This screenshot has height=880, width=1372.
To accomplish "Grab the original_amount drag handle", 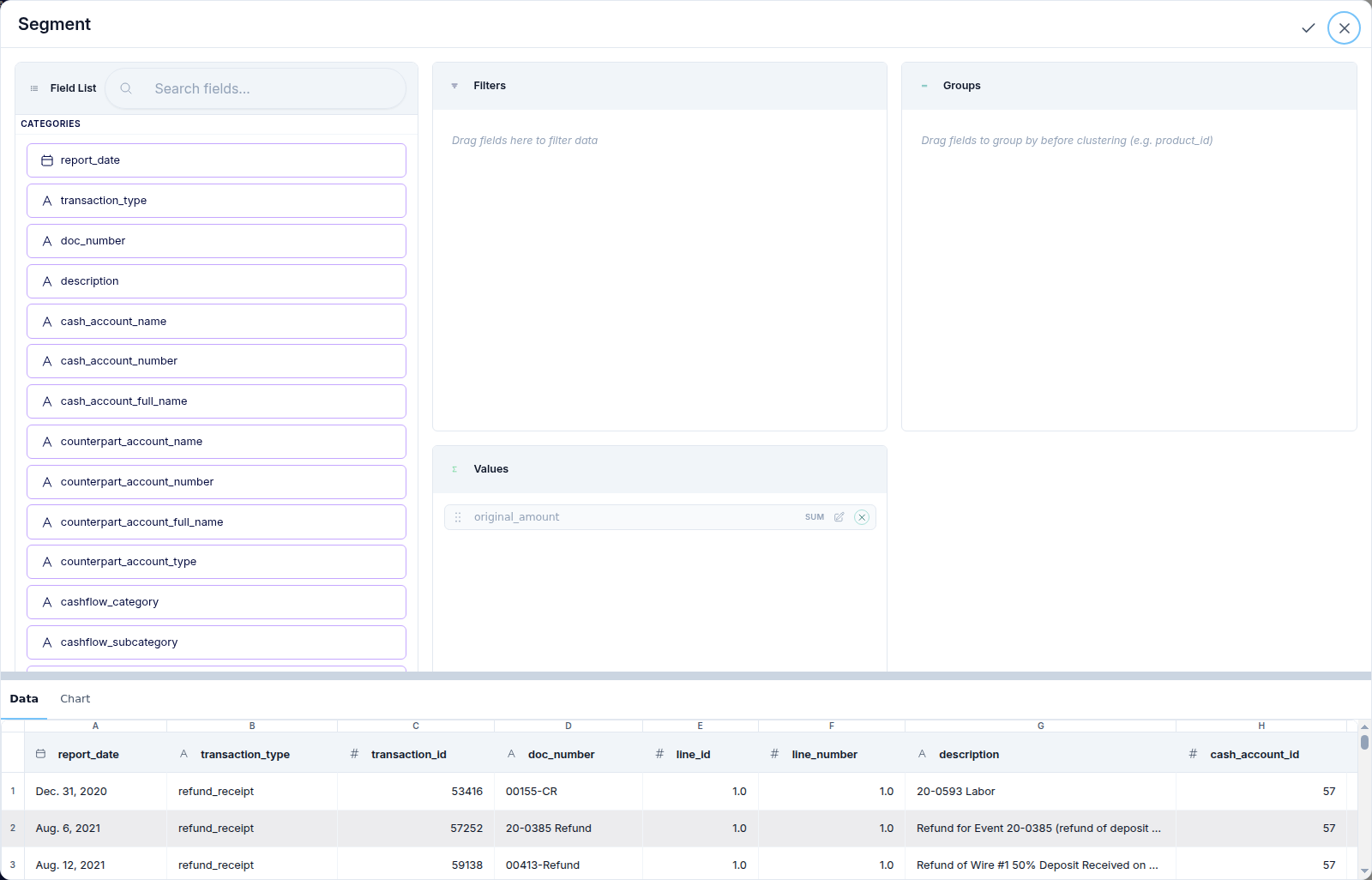I will click(x=458, y=517).
